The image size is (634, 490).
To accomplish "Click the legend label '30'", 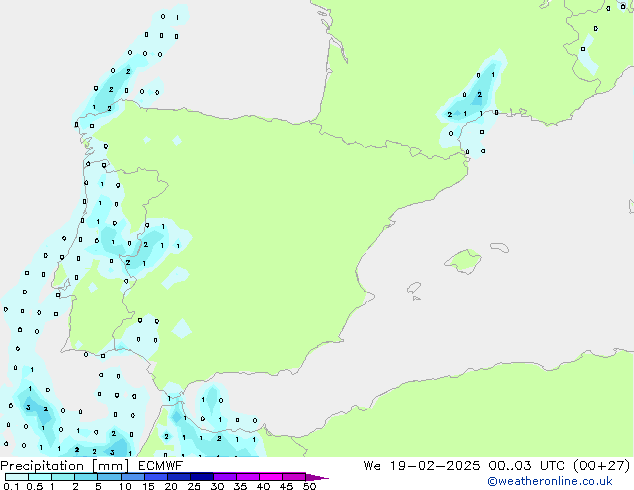I will tap(217, 486).
